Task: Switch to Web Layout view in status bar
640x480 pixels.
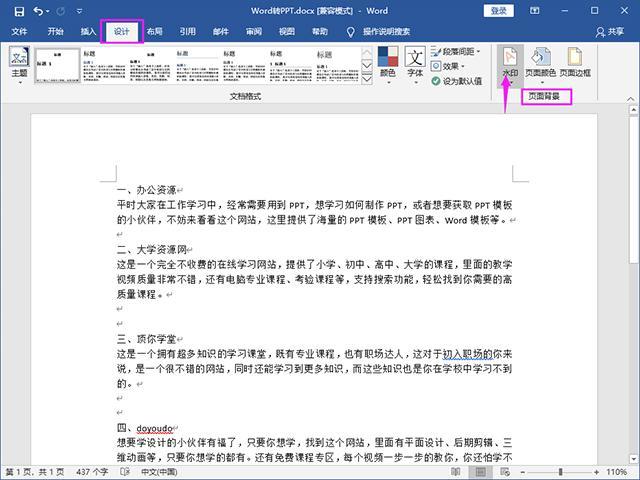Action: coord(505,472)
